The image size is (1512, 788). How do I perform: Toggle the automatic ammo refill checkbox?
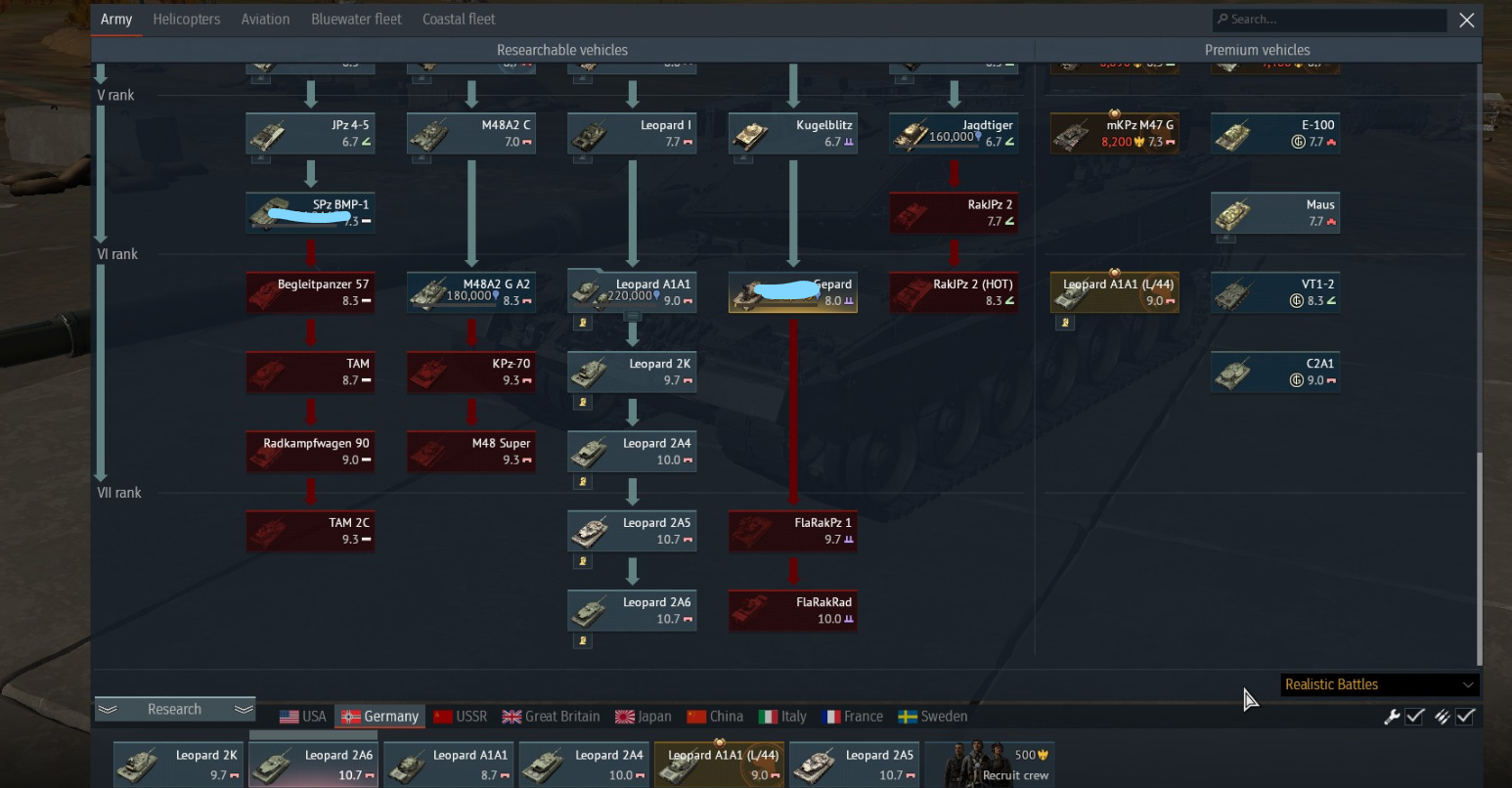pyautogui.click(x=1465, y=716)
